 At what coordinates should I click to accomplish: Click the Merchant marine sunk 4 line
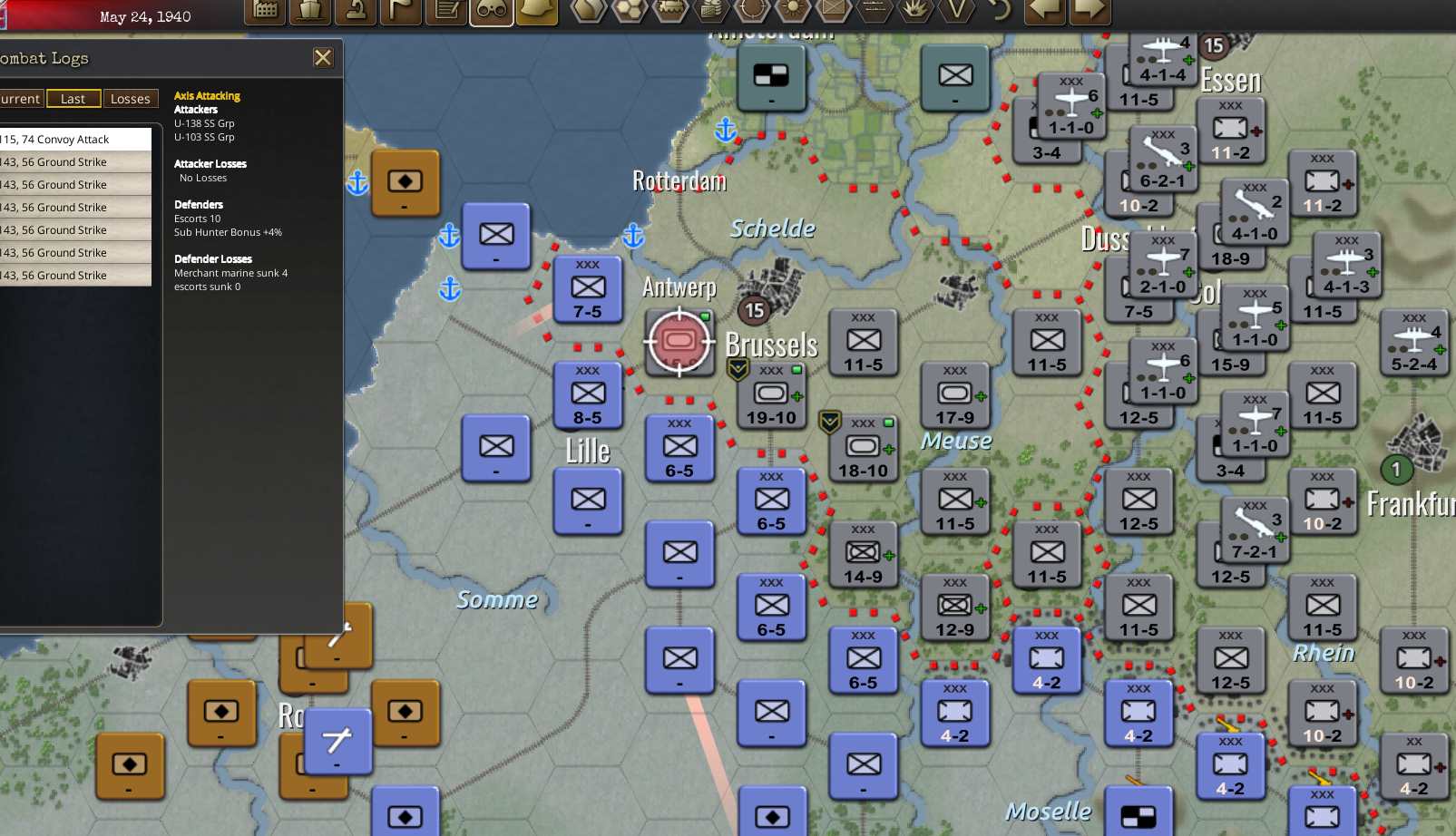pyautogui.click(x=230, y=273)
